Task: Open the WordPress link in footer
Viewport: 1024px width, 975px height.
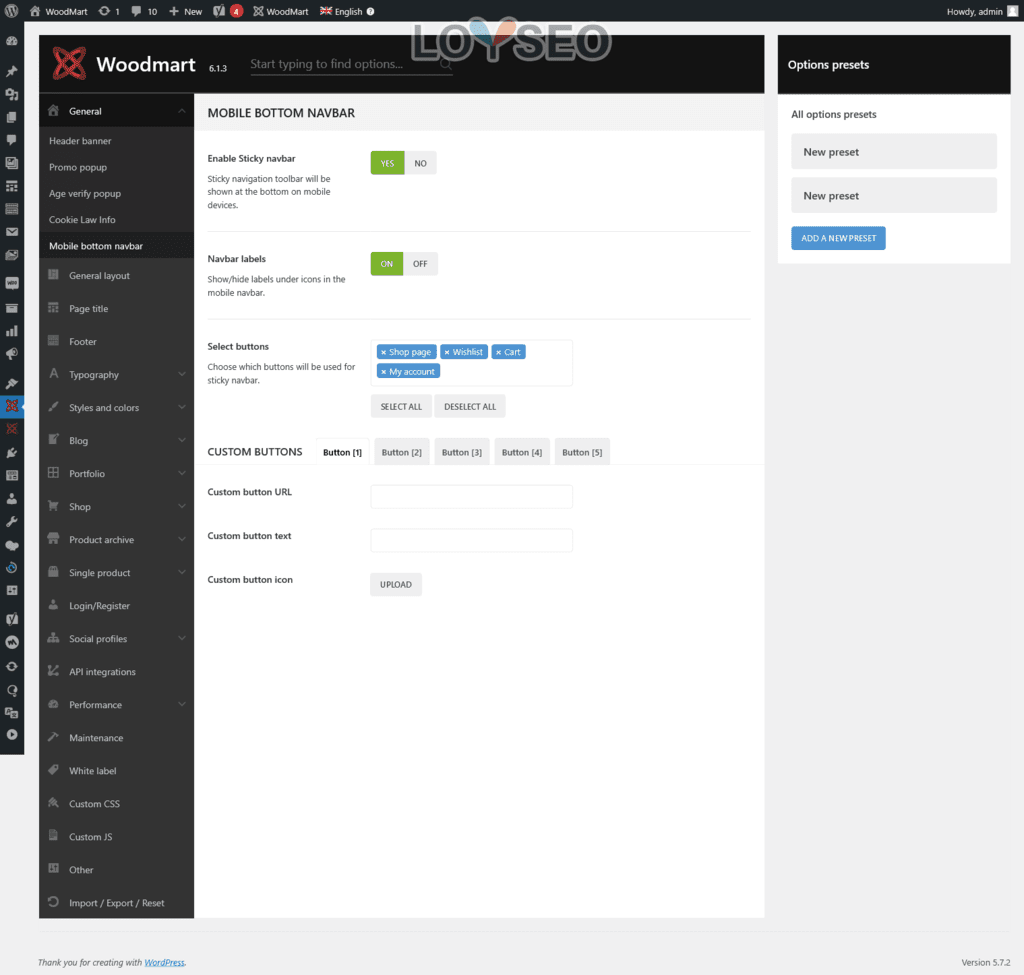Action: (x=165, y=962)
